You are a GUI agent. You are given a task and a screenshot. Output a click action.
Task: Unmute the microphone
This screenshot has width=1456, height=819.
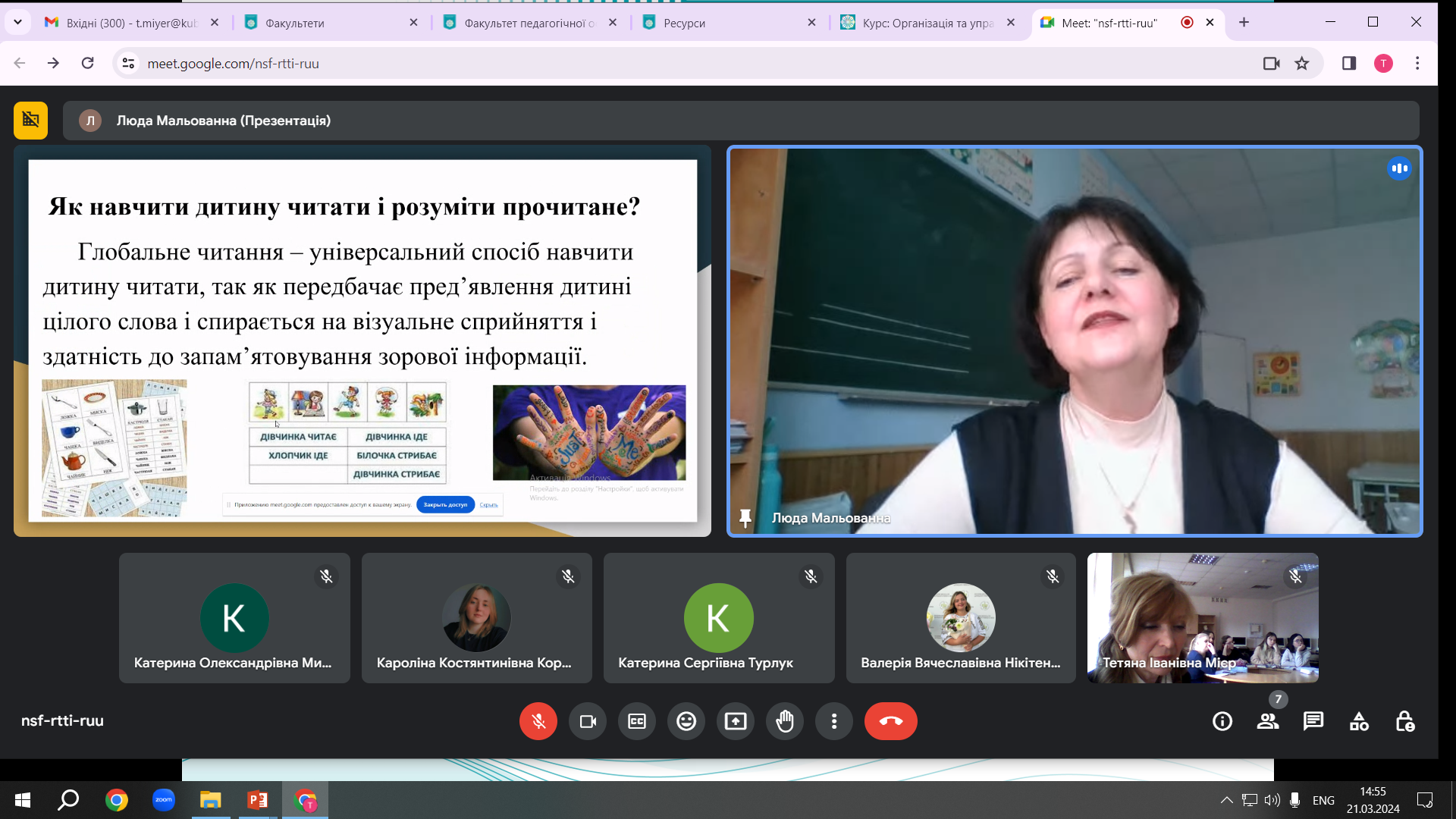tap(538, 721)
